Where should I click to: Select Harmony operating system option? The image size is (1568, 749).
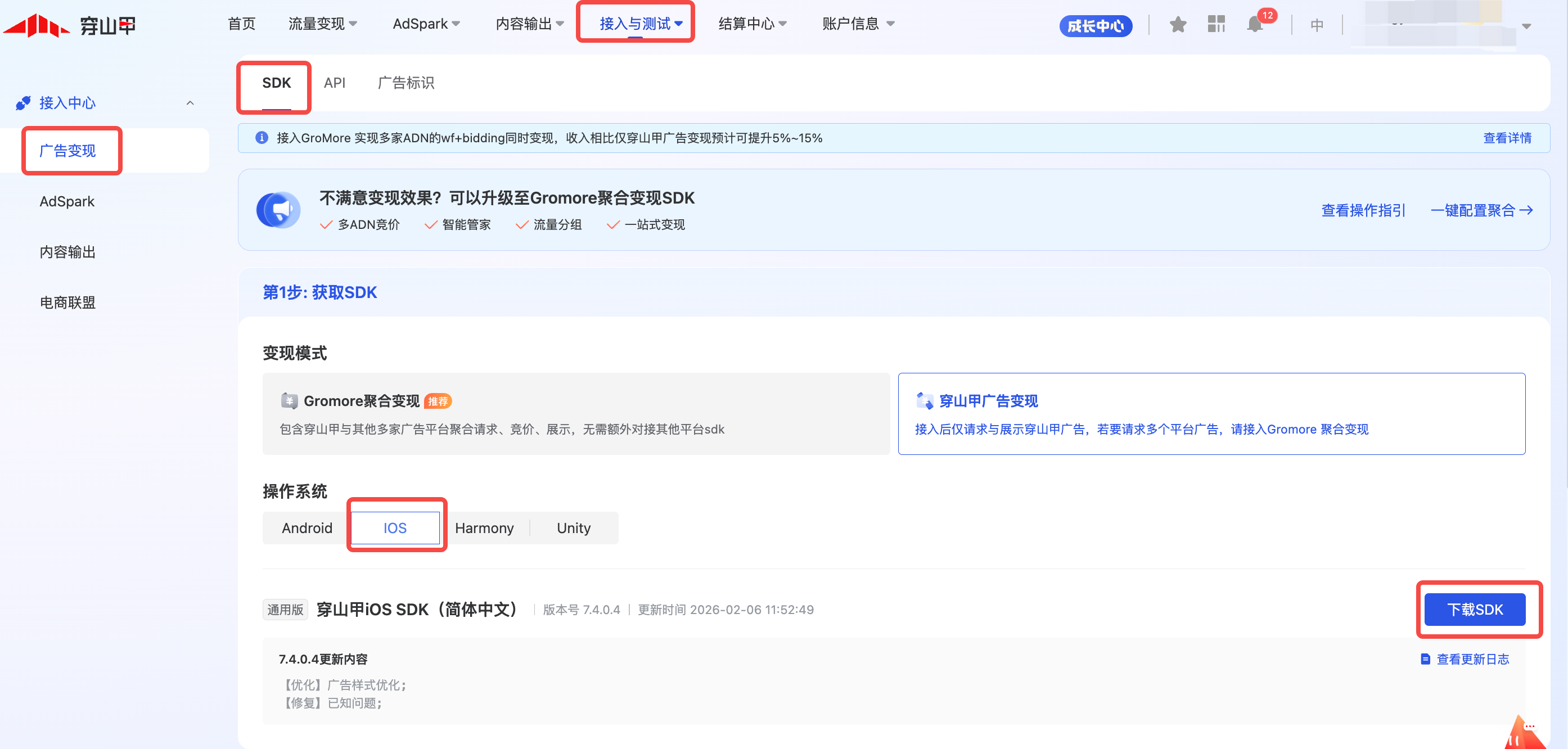tap(484, 527)
